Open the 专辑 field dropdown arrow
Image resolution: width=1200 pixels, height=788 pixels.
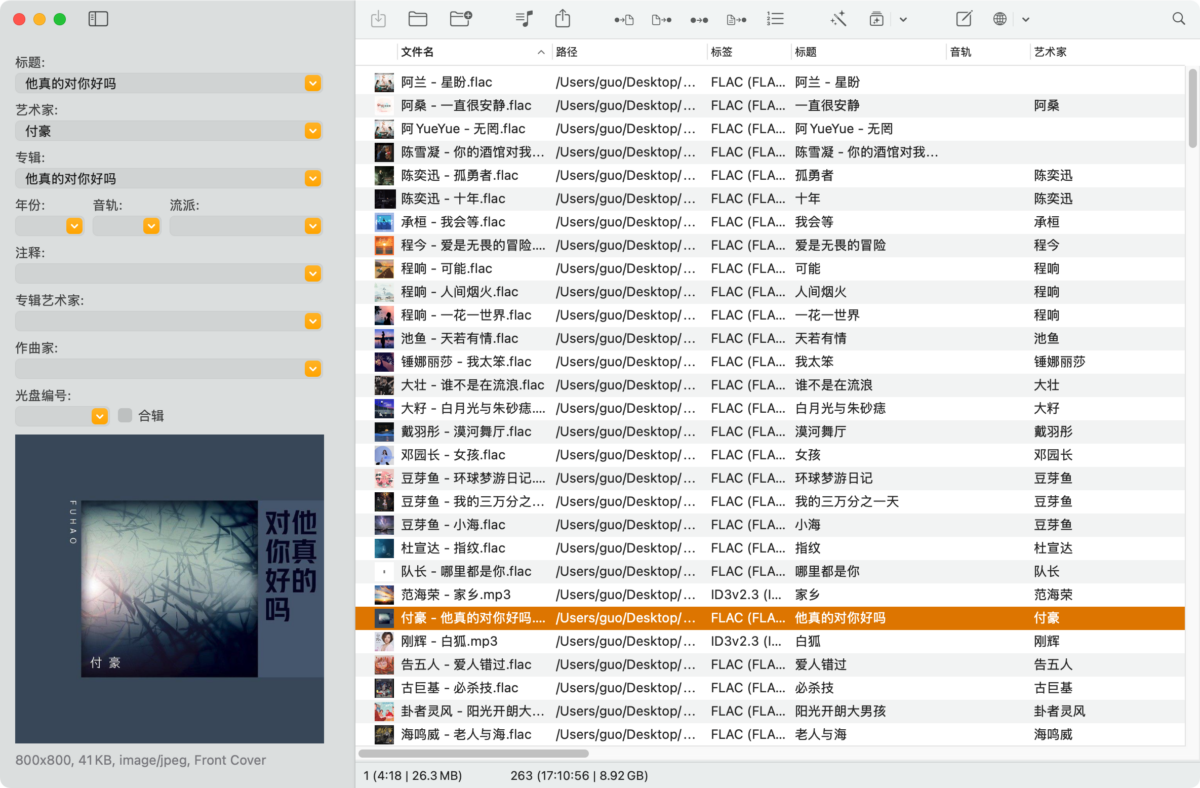313,178
